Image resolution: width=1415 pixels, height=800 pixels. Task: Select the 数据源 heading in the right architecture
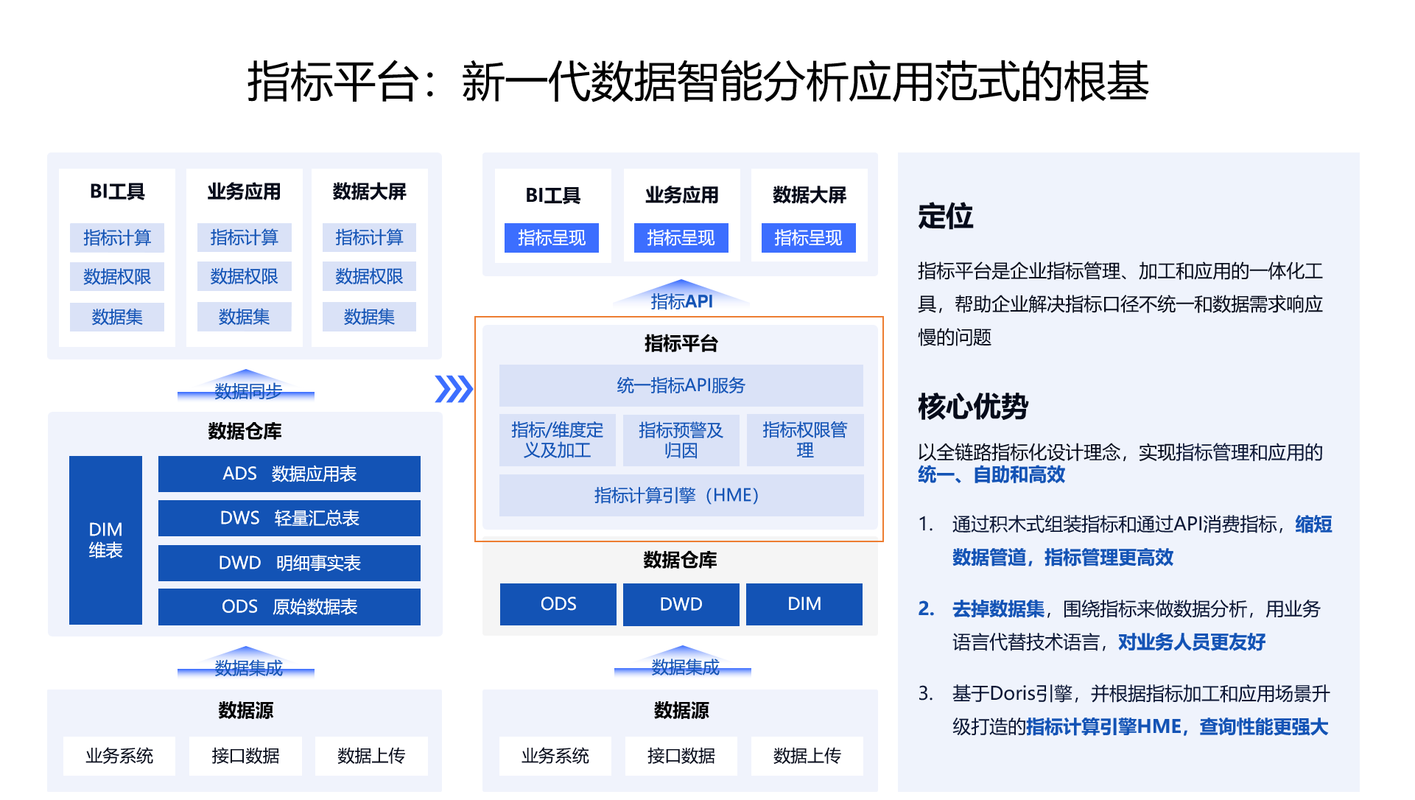682,711
